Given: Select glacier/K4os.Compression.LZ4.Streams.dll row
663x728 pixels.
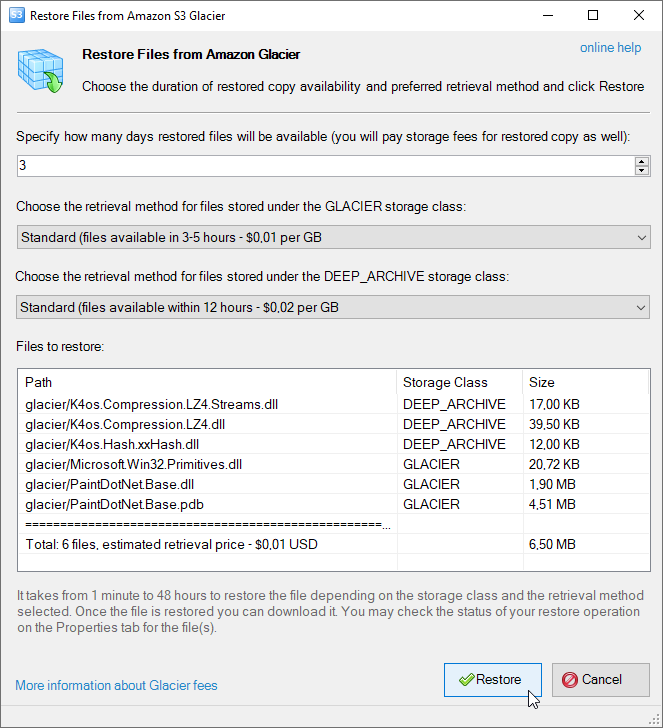Looking at the screenshot, I should 334,404.
